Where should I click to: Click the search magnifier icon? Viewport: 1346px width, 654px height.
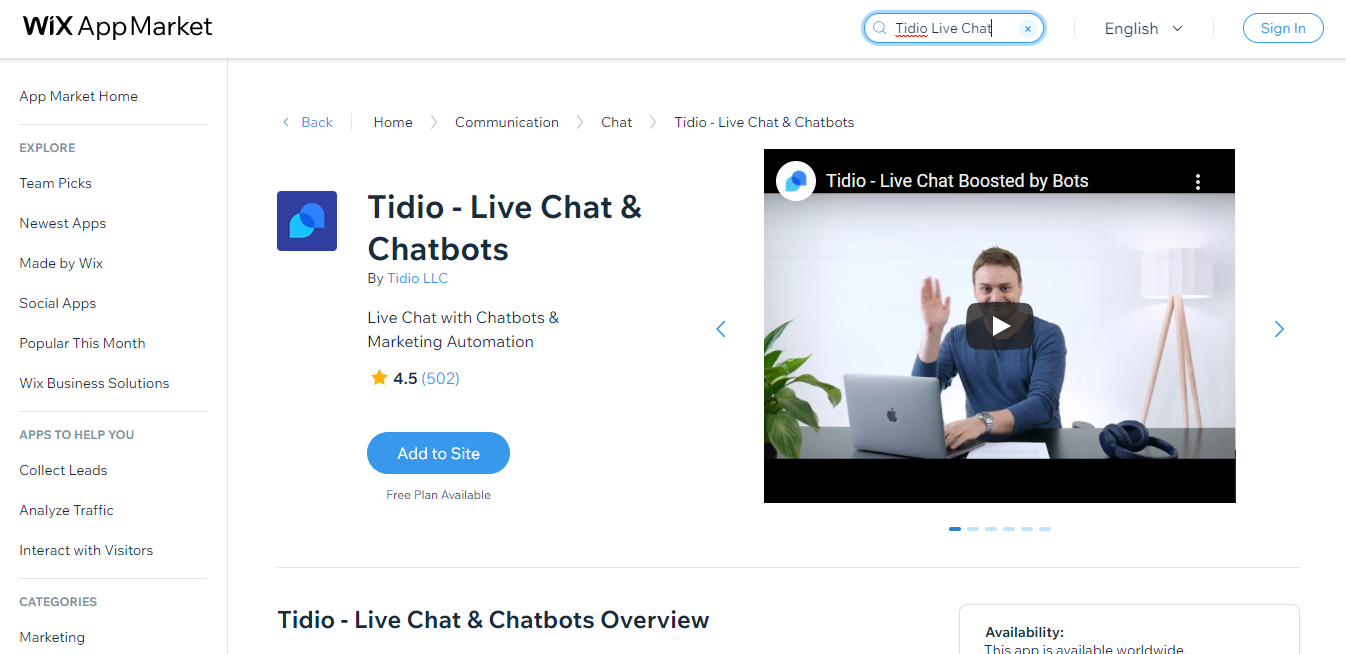(x=880, y=28)
